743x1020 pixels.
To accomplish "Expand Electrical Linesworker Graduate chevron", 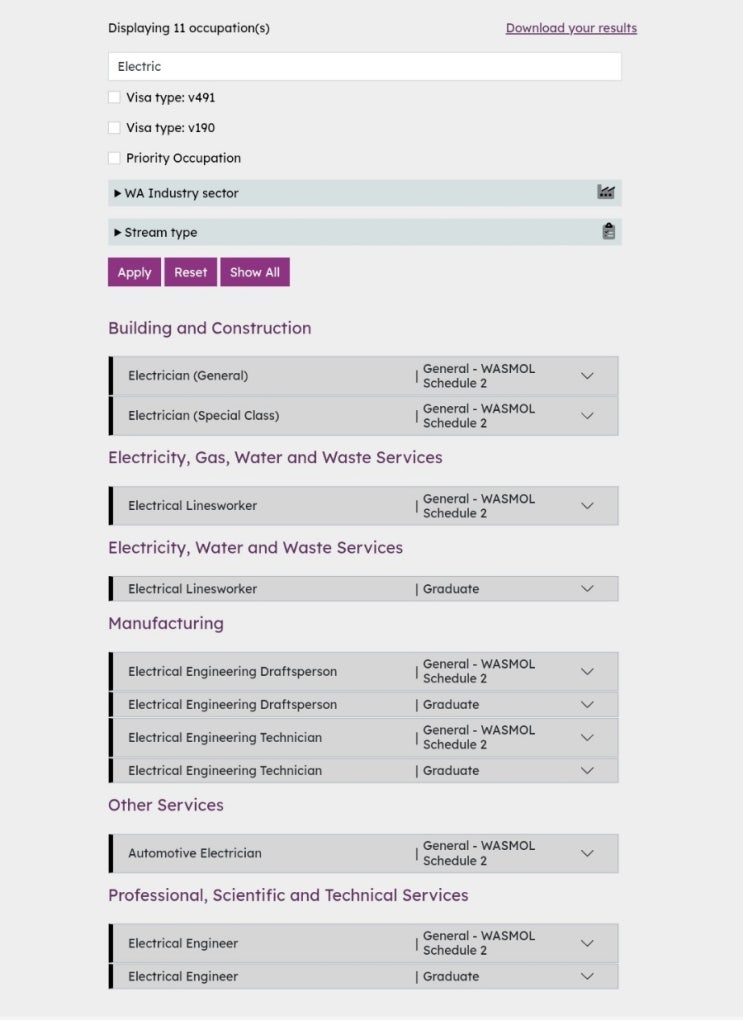I will [587, 589].
